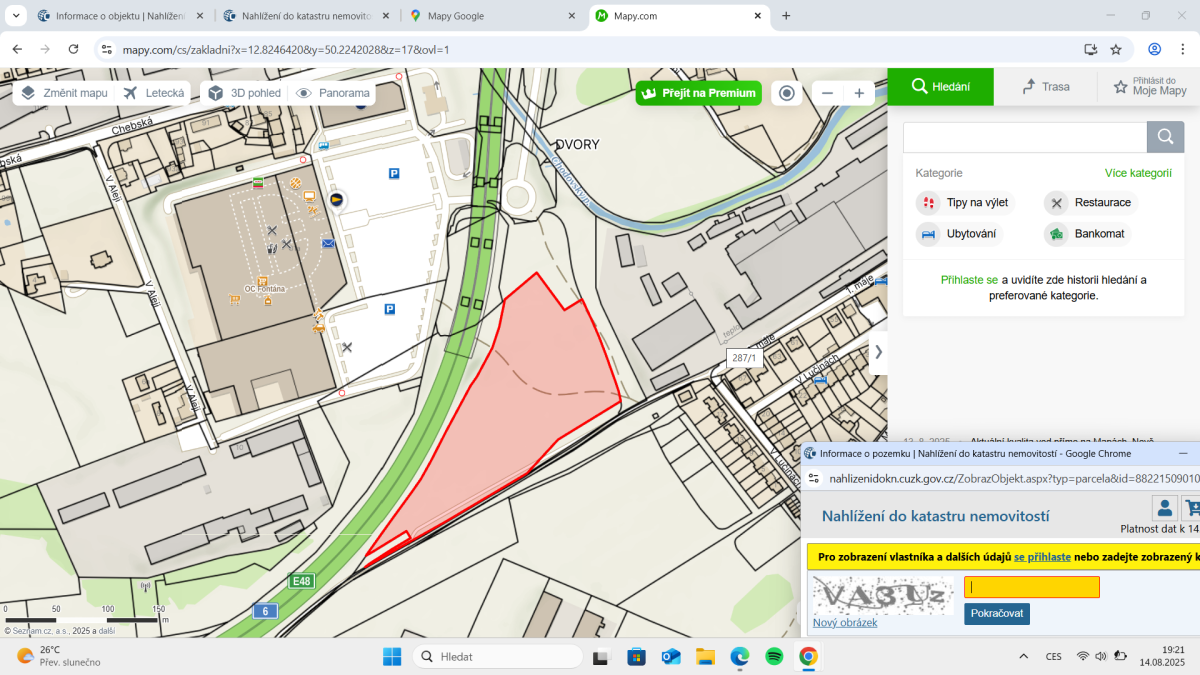
Task: Bookmark this page with the star icon
Action: (x=1116, y=49)
